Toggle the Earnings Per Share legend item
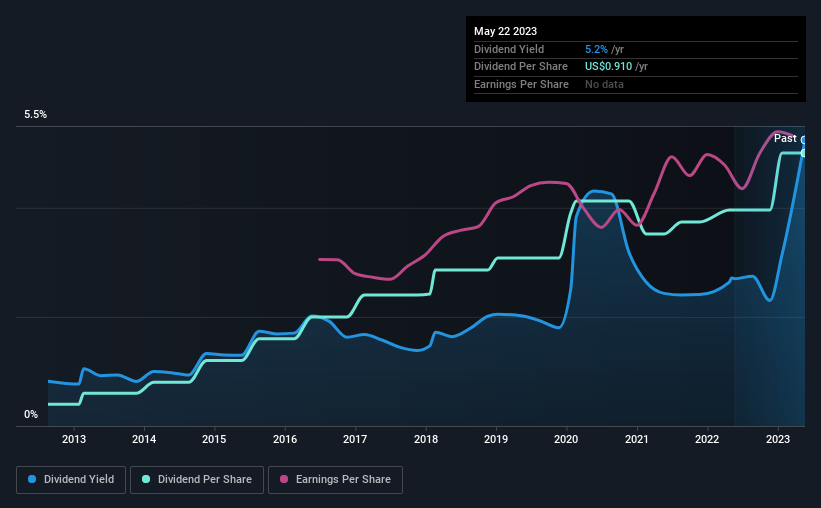The width and height of the screenshot is (821, 508). tap(335, 480)
